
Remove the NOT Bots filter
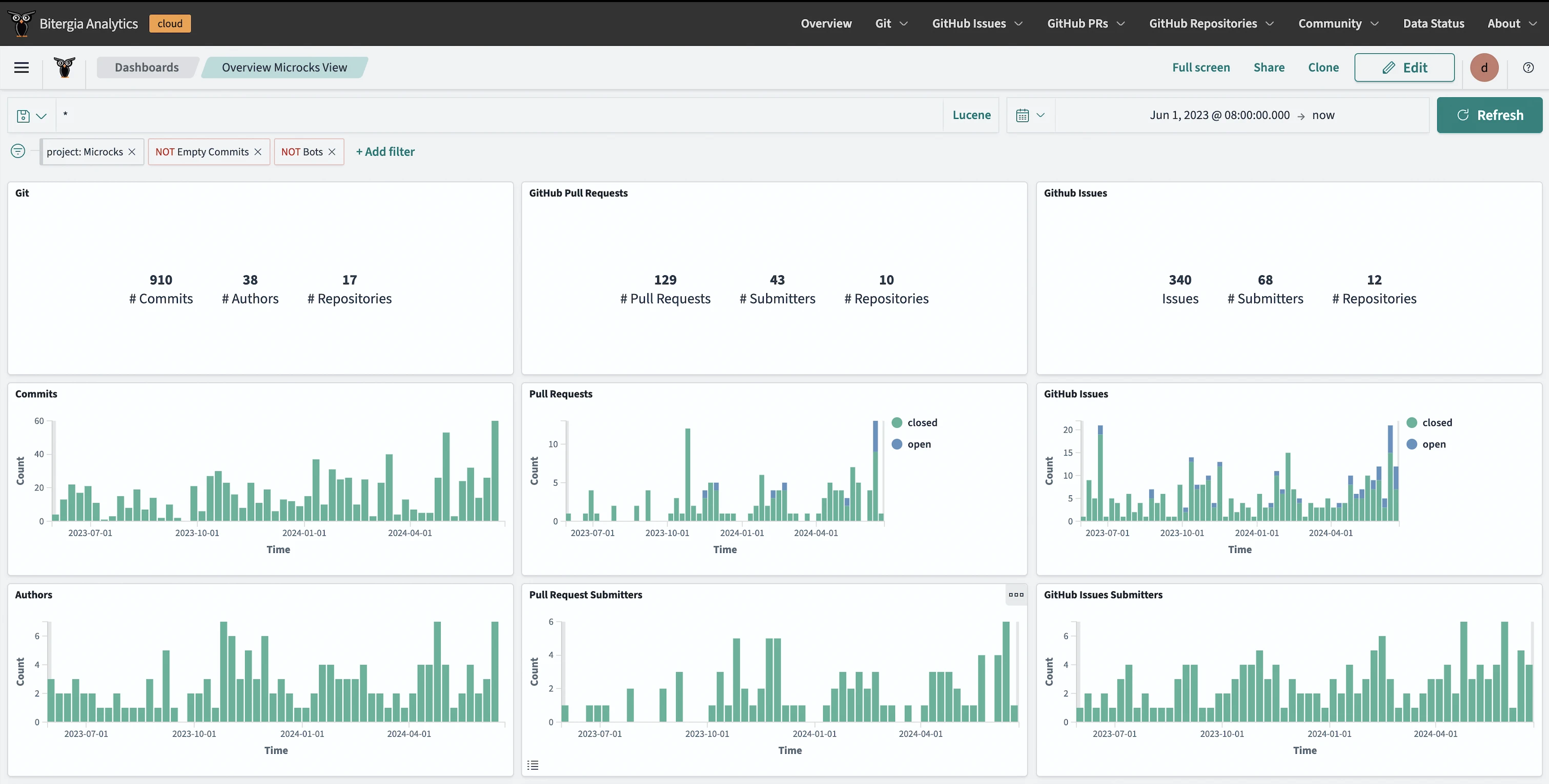[332, 152]
